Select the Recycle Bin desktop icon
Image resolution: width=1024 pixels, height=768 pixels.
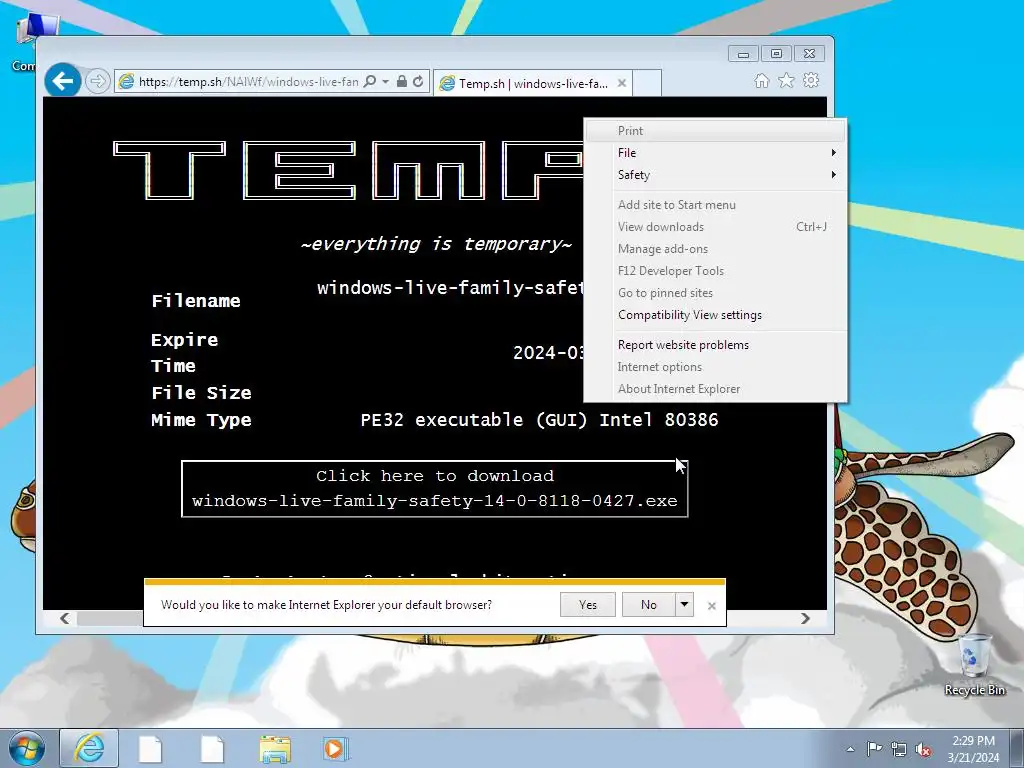click(974, 665)
